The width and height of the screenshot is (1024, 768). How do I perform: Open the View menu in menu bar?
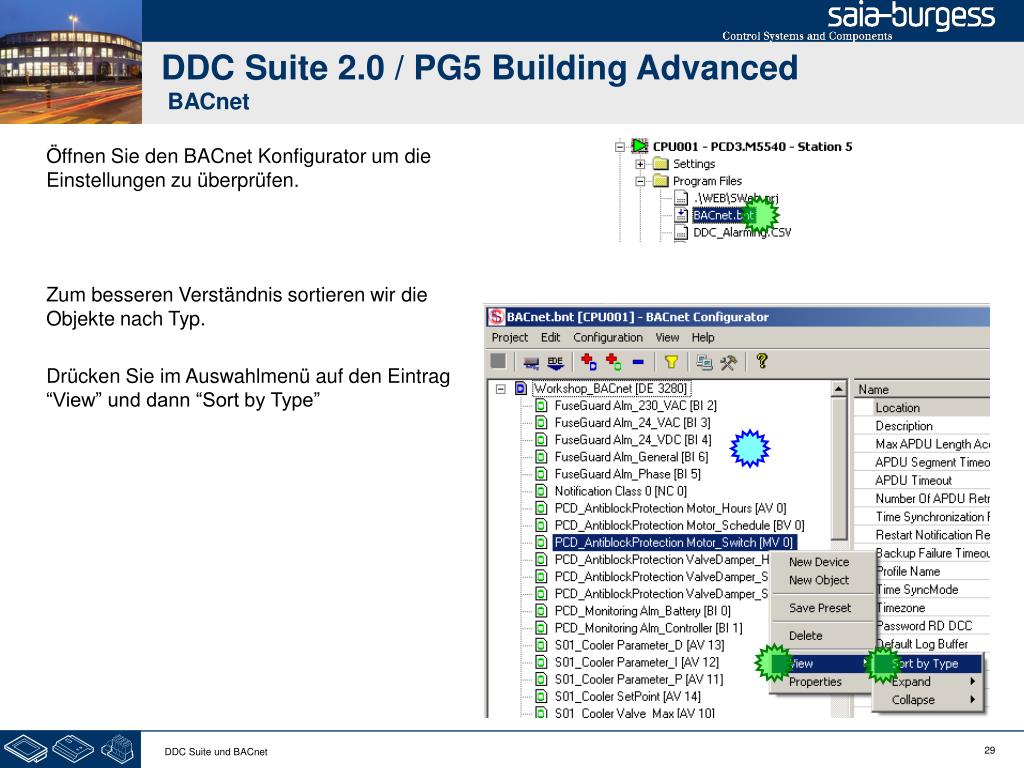click(x=667, y=338)
